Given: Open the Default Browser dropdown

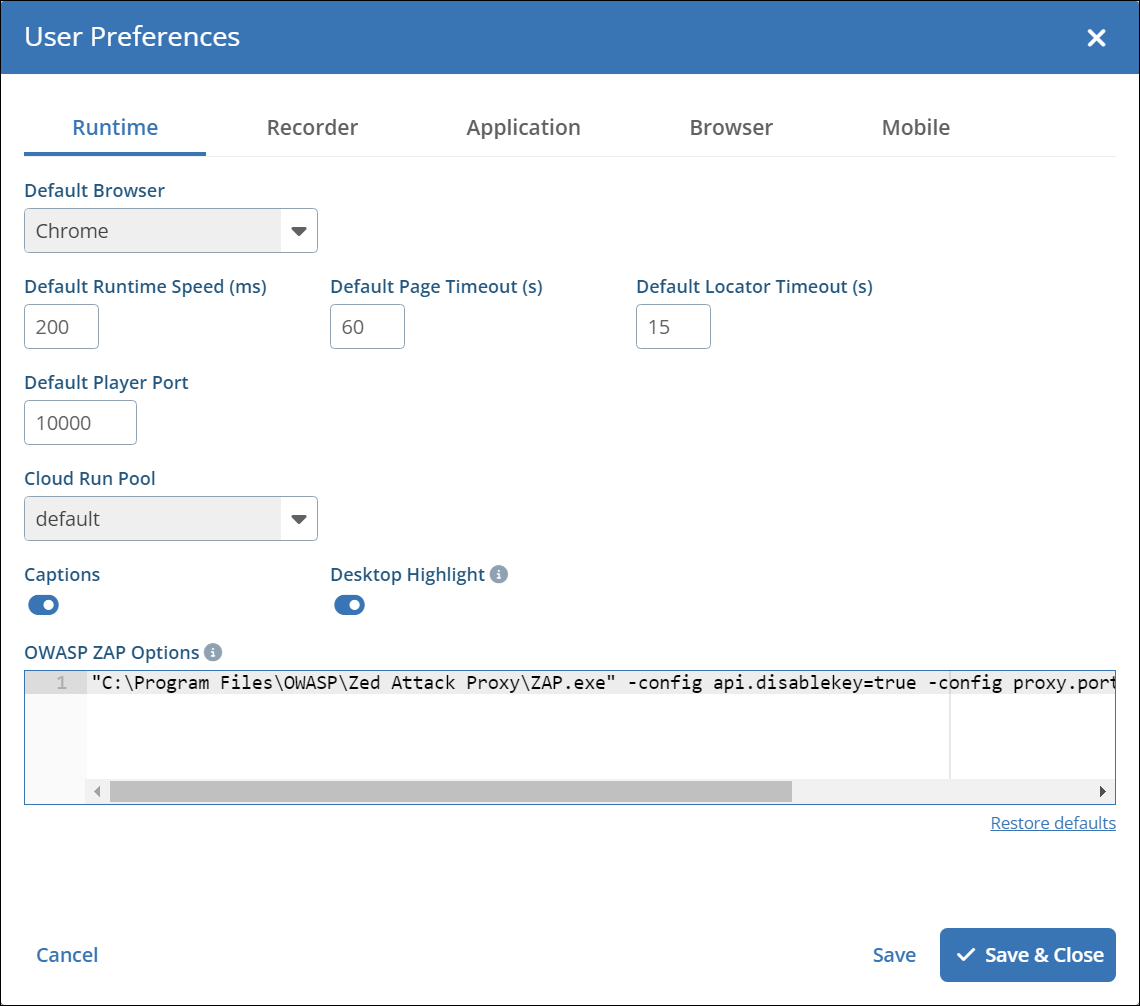Looking at the screenshot, I should click(171, 231).
